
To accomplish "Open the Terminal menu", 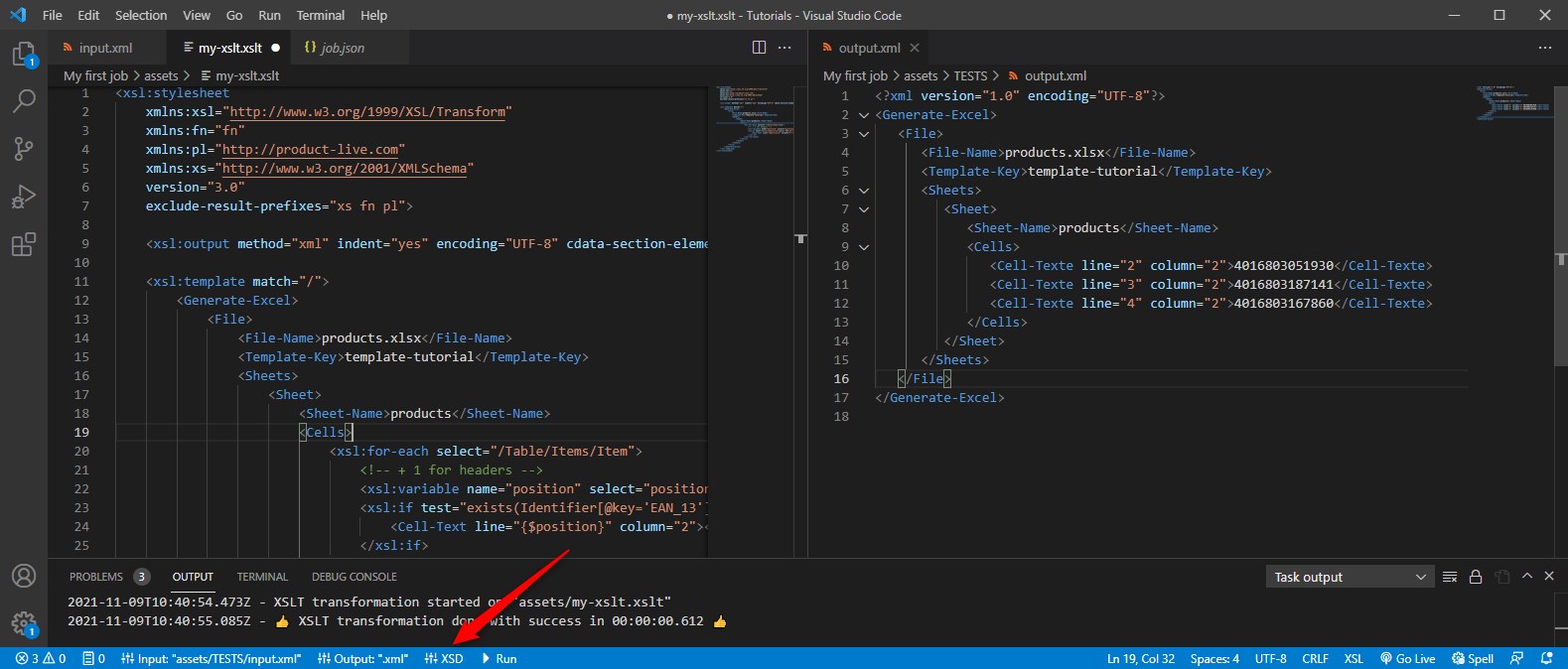I will (x=320, y=15).
